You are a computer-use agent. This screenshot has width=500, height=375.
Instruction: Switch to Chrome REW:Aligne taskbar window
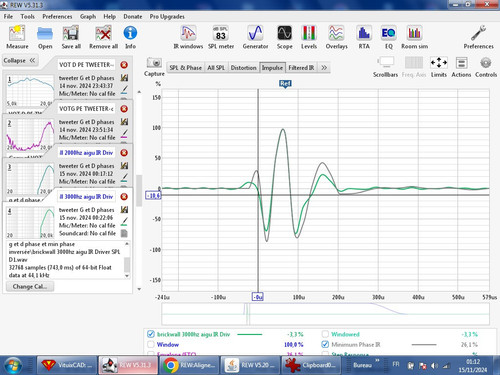[190, 365]
